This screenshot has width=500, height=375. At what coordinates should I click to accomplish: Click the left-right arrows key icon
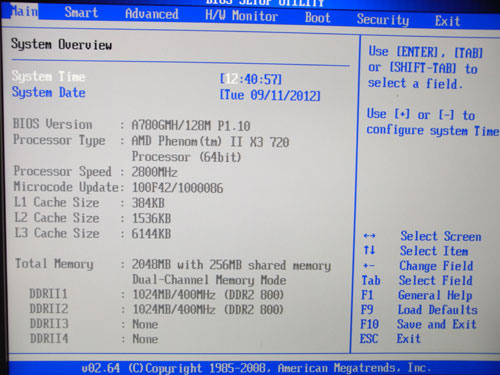pos(369,236)
